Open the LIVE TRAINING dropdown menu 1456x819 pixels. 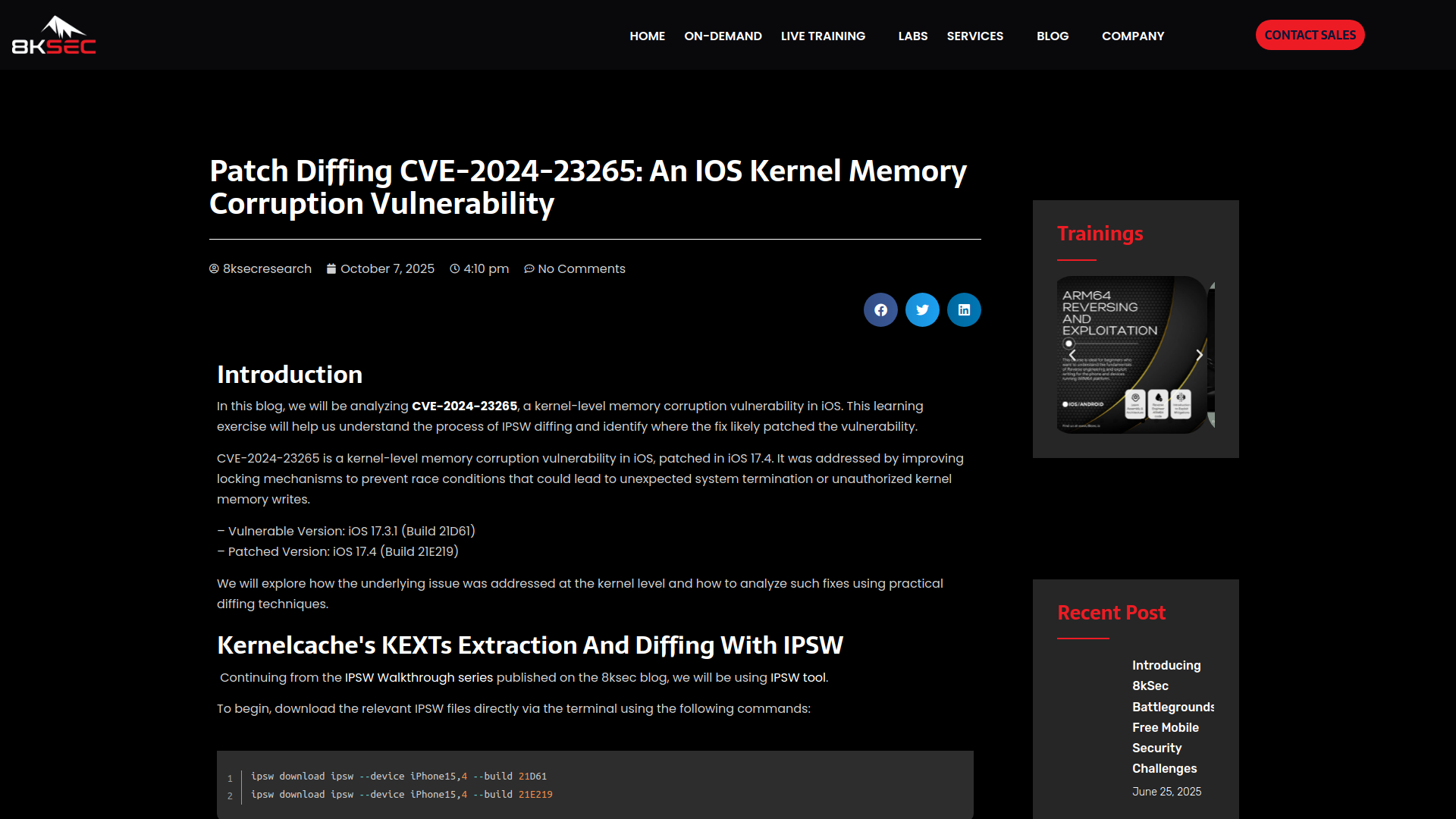pyautogui.click(x=823, y=36)
